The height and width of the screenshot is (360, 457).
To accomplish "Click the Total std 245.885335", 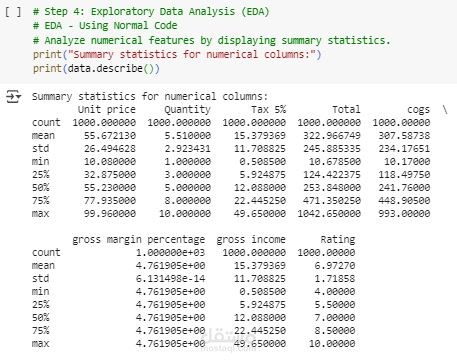I will pyautogui.click(x=332, y=149).
